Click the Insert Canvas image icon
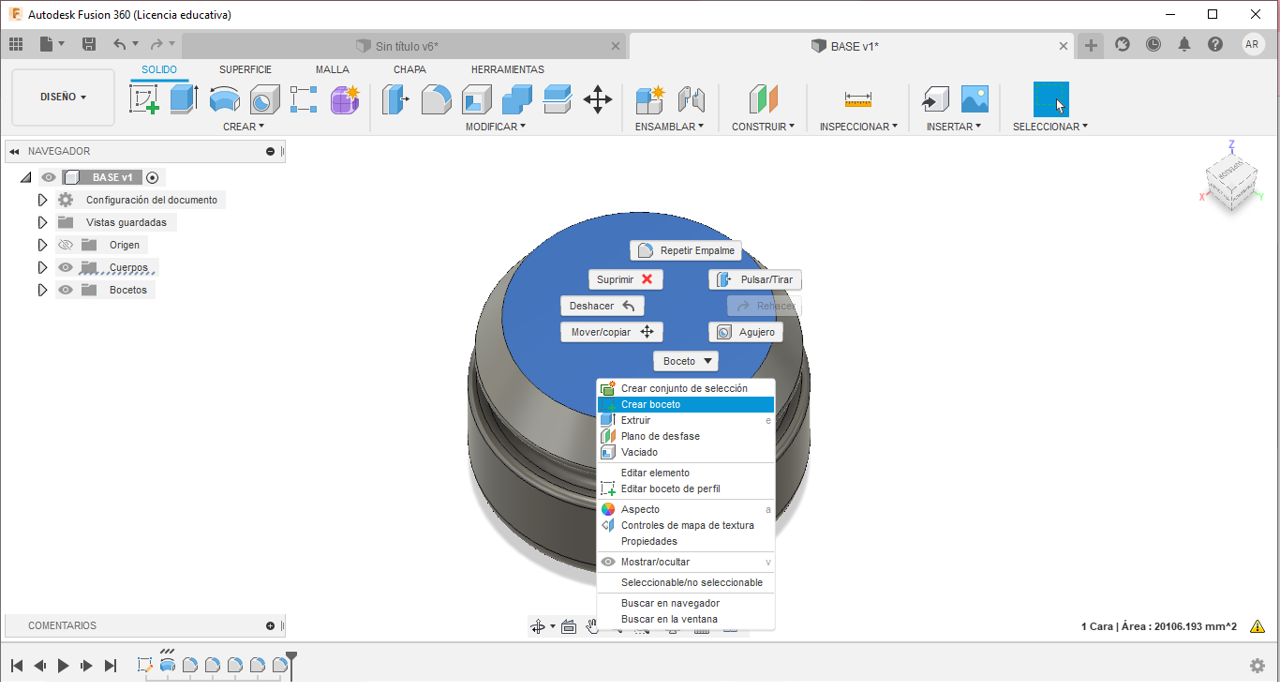The image size is (1280, 682). pyautogui.click(x=975, y=99)
